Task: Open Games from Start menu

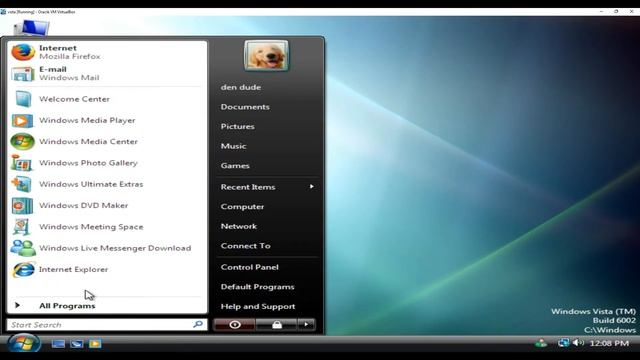Action: pyautogui.click(x=235, y=166)
